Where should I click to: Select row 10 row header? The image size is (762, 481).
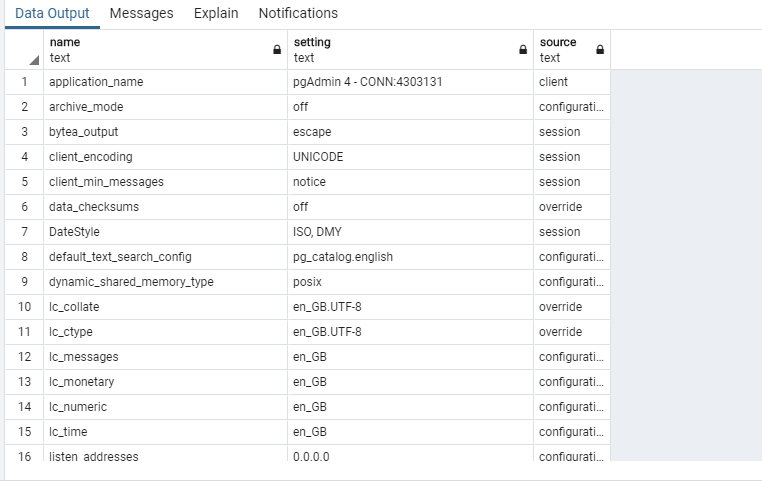[24, 307]
